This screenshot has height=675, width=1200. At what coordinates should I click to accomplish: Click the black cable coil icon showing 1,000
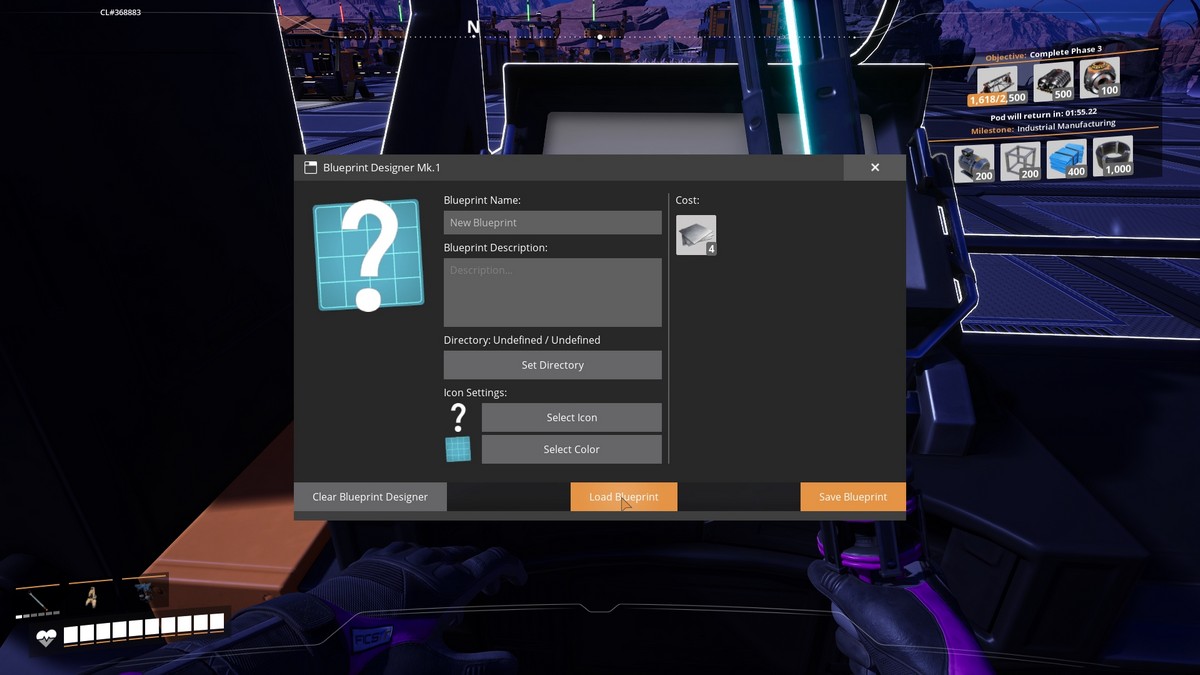point(1112,156)
